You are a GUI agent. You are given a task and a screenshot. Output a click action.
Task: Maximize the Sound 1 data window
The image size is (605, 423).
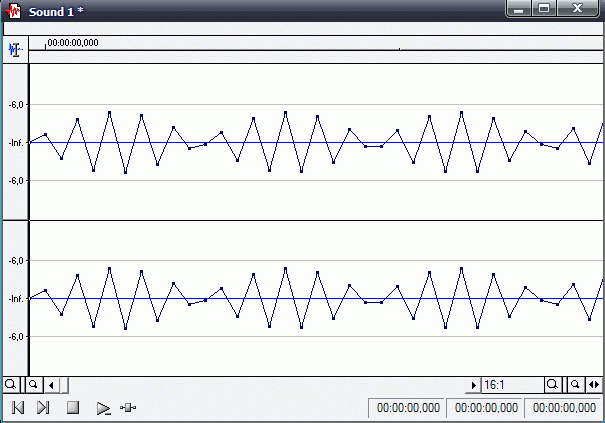coord(545,9)
